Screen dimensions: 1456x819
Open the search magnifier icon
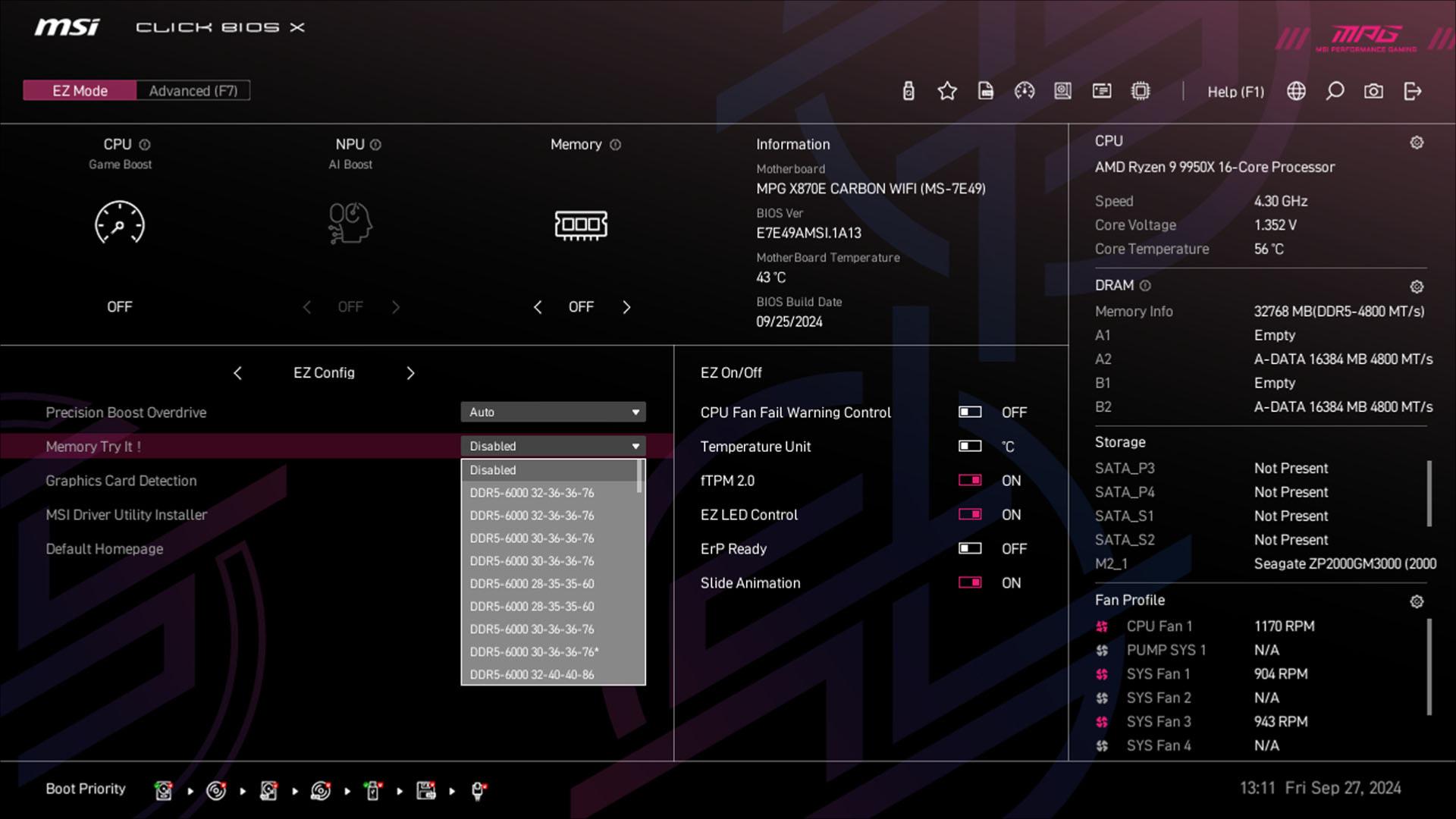coord(1335,91)
